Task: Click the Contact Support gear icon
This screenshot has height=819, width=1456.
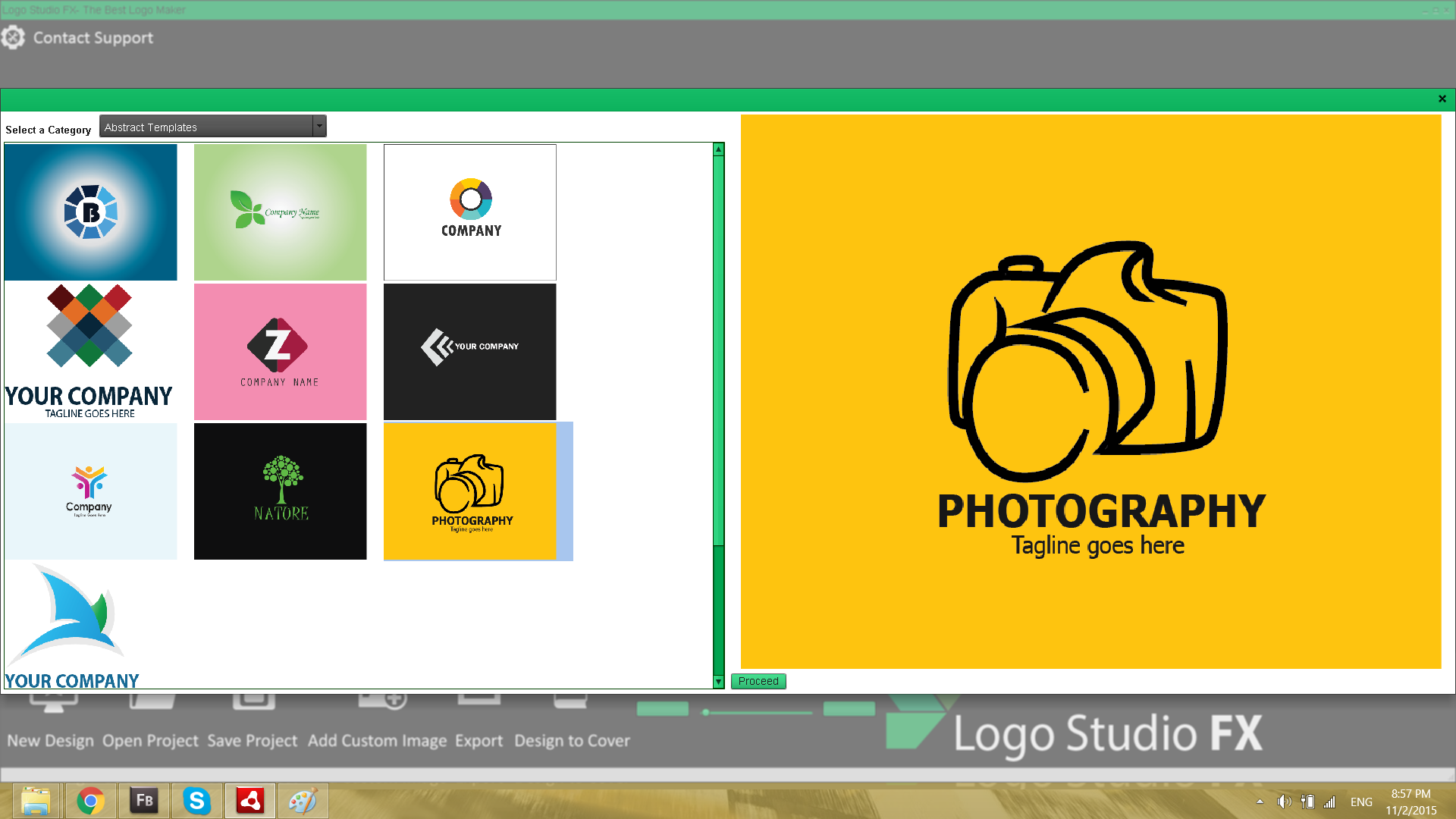Action: pyautogui.click(x=13, y=37)
